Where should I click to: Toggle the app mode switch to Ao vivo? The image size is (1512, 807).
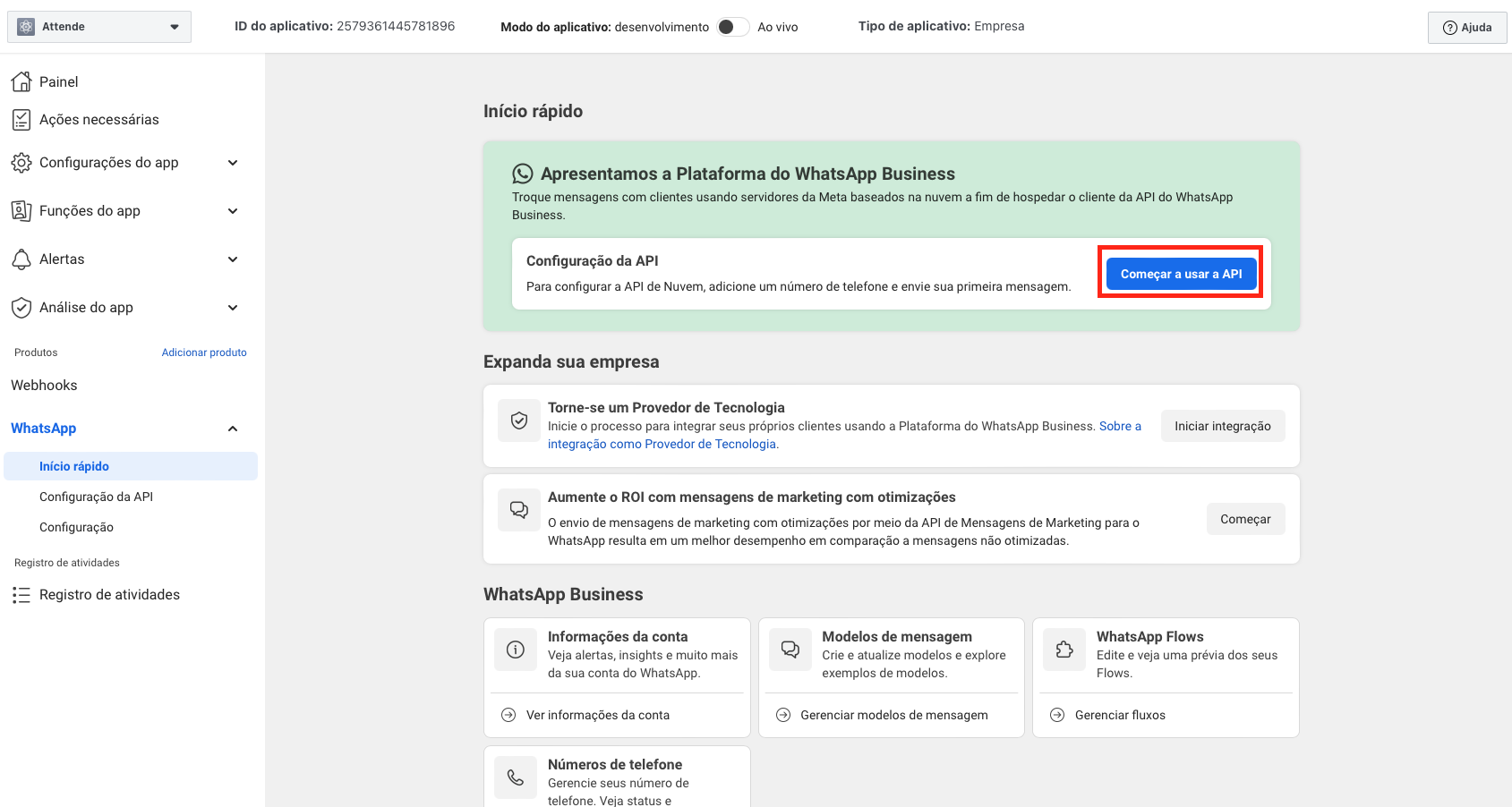733,27
